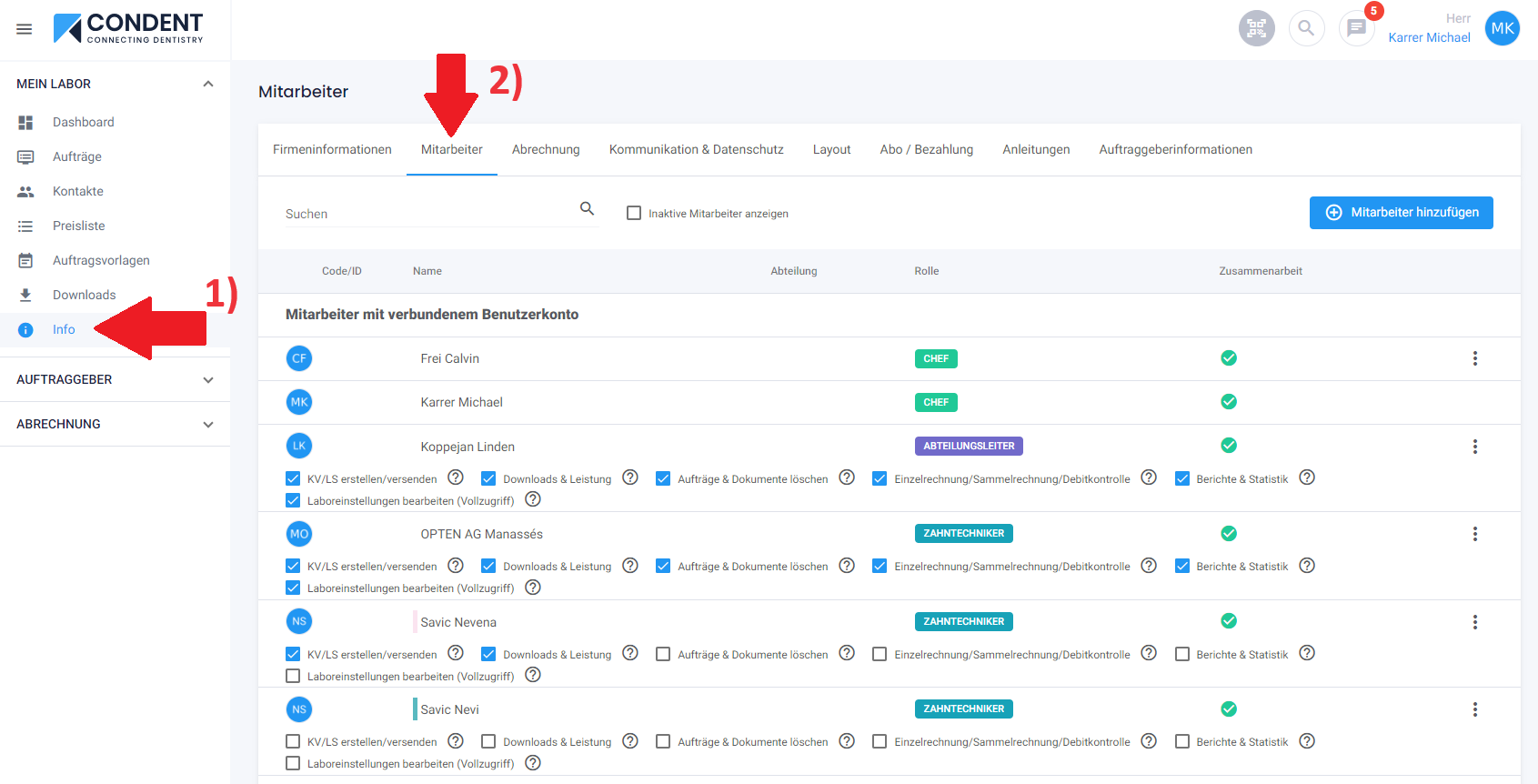
Task: Open the hamburger menu icon
Action: coord(25,29)
